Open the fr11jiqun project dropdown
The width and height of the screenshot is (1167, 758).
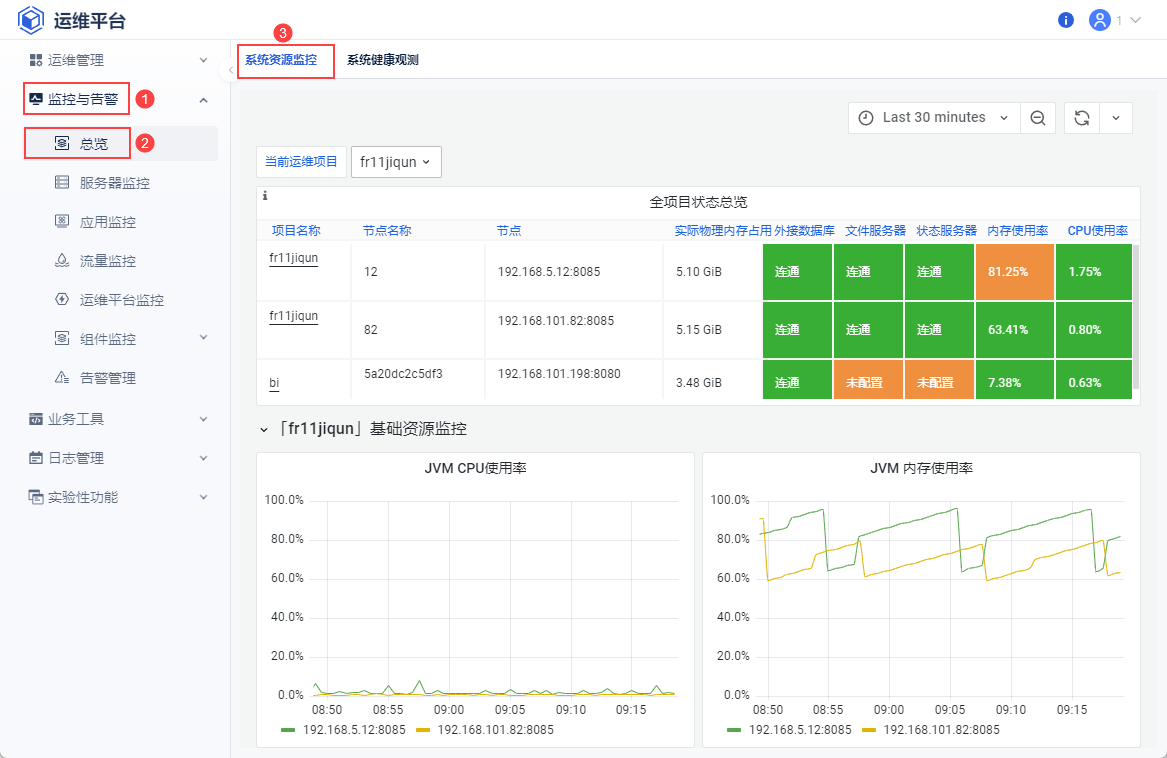[x=396, y=162]
